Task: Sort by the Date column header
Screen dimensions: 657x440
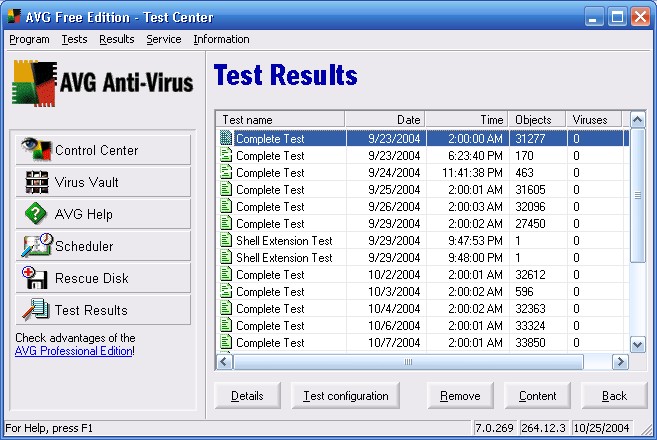Action: click(x=385, y=120)
